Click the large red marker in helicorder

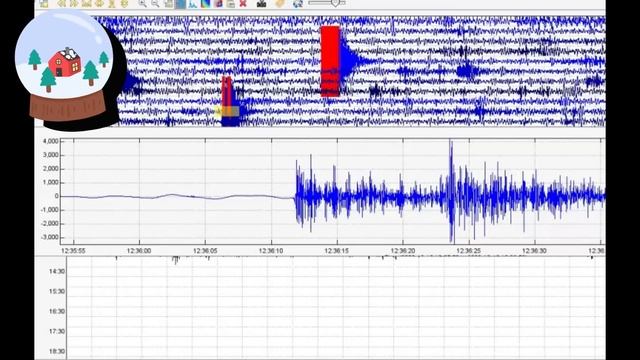pos(330,61)
